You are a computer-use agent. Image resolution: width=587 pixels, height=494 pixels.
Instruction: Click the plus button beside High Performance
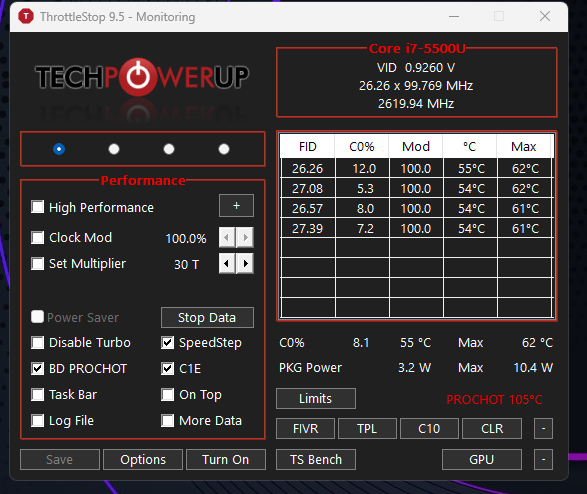click(236, 205)
